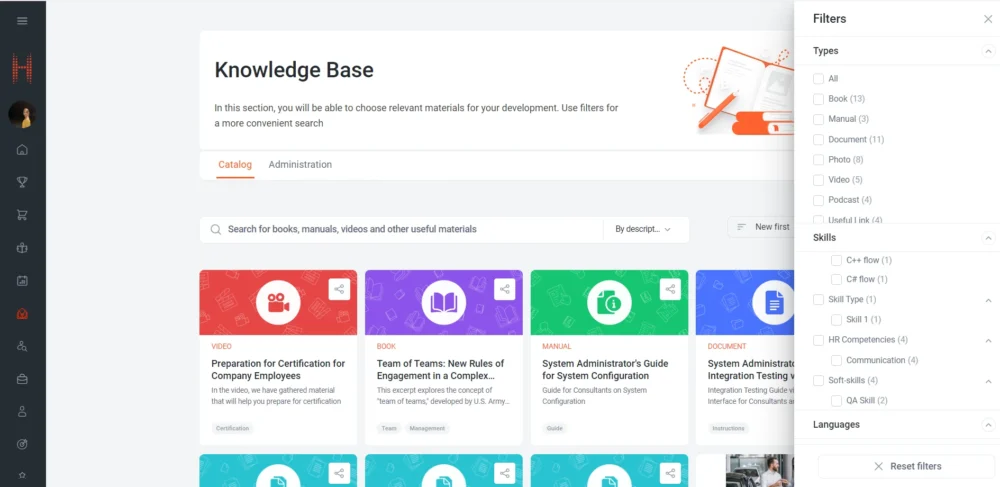Click the Reset filters button
1000x487 pixels.
(906, 466)
